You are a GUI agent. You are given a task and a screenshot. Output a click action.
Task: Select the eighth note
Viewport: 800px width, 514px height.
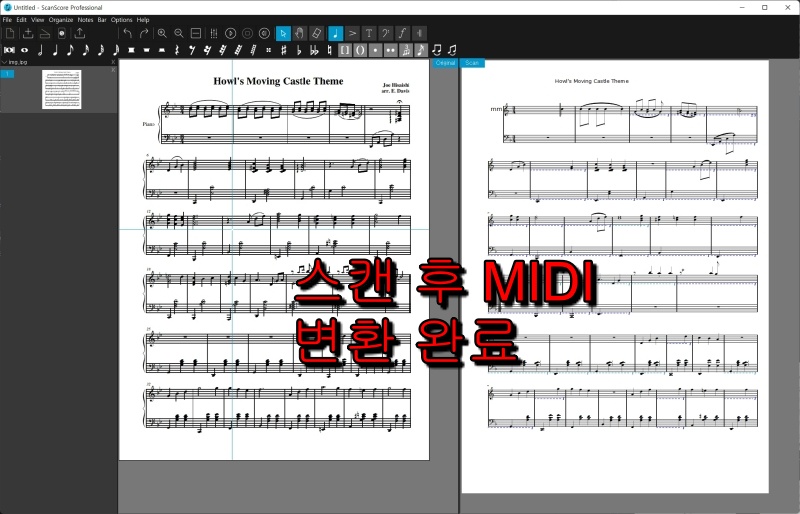[x=70, y=50]
